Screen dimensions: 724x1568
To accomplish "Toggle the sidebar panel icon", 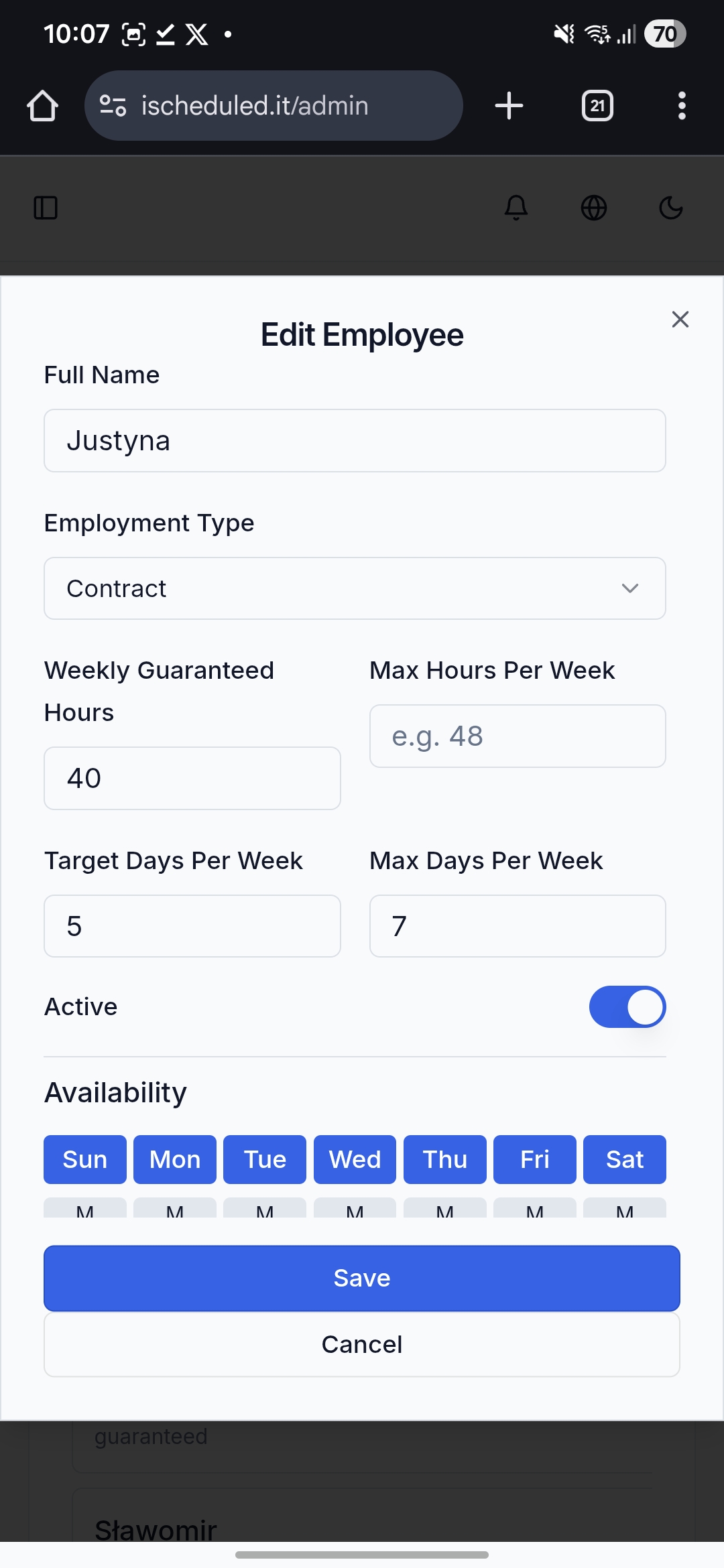I will [x=46, y=208].
